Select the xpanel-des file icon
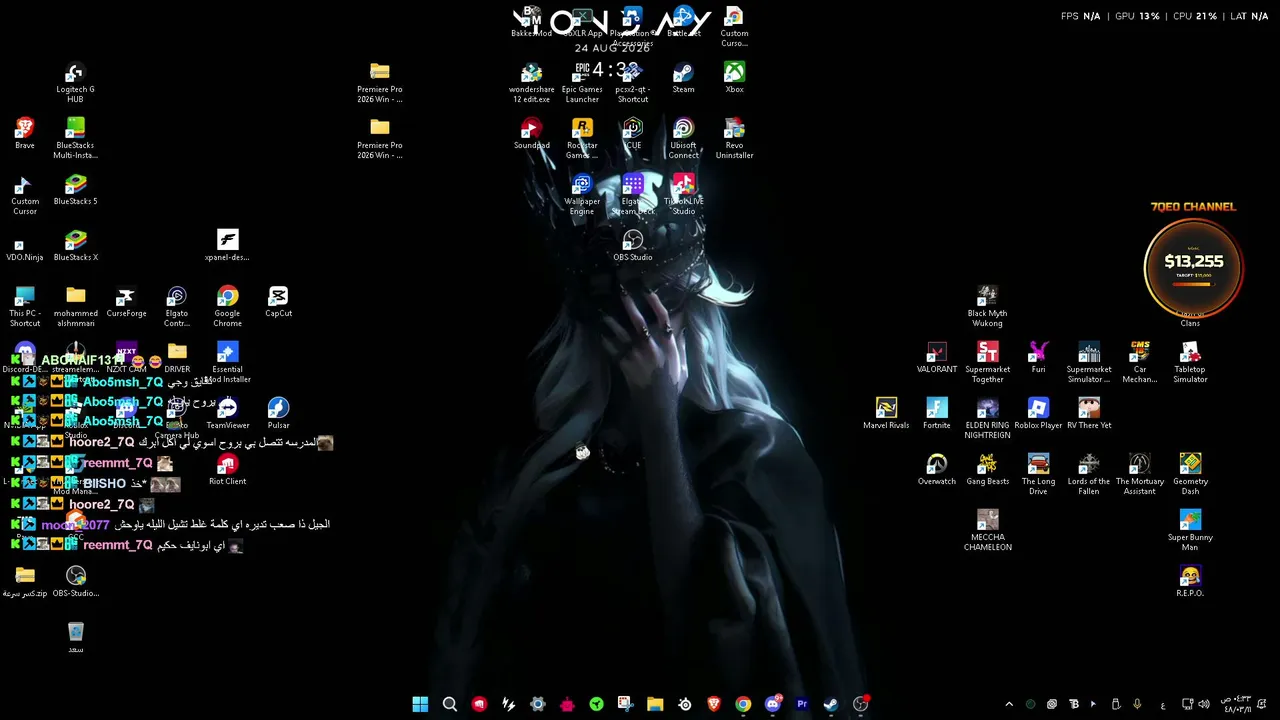This screenshot has width=1280, height=720. 227,246
